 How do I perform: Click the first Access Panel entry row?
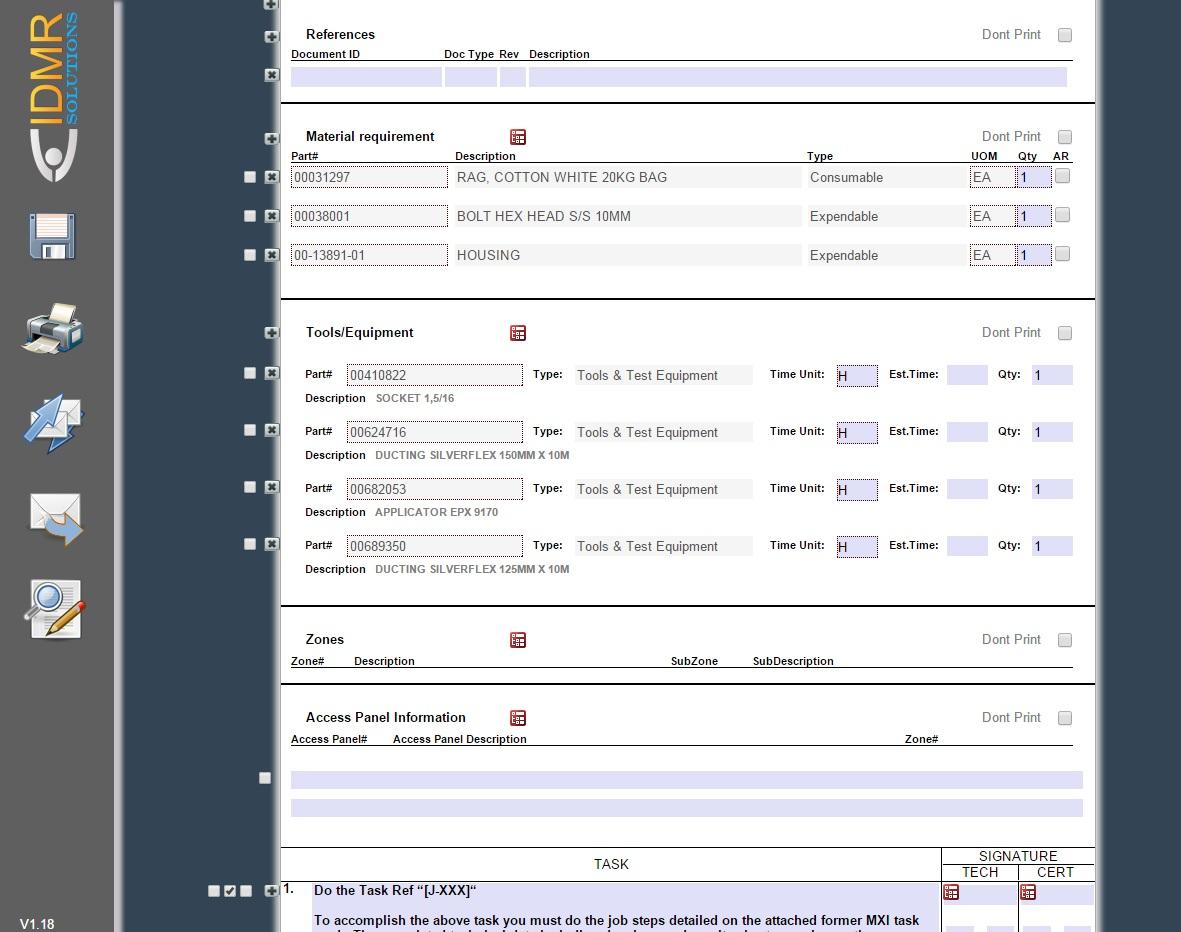tap(687, 780)
